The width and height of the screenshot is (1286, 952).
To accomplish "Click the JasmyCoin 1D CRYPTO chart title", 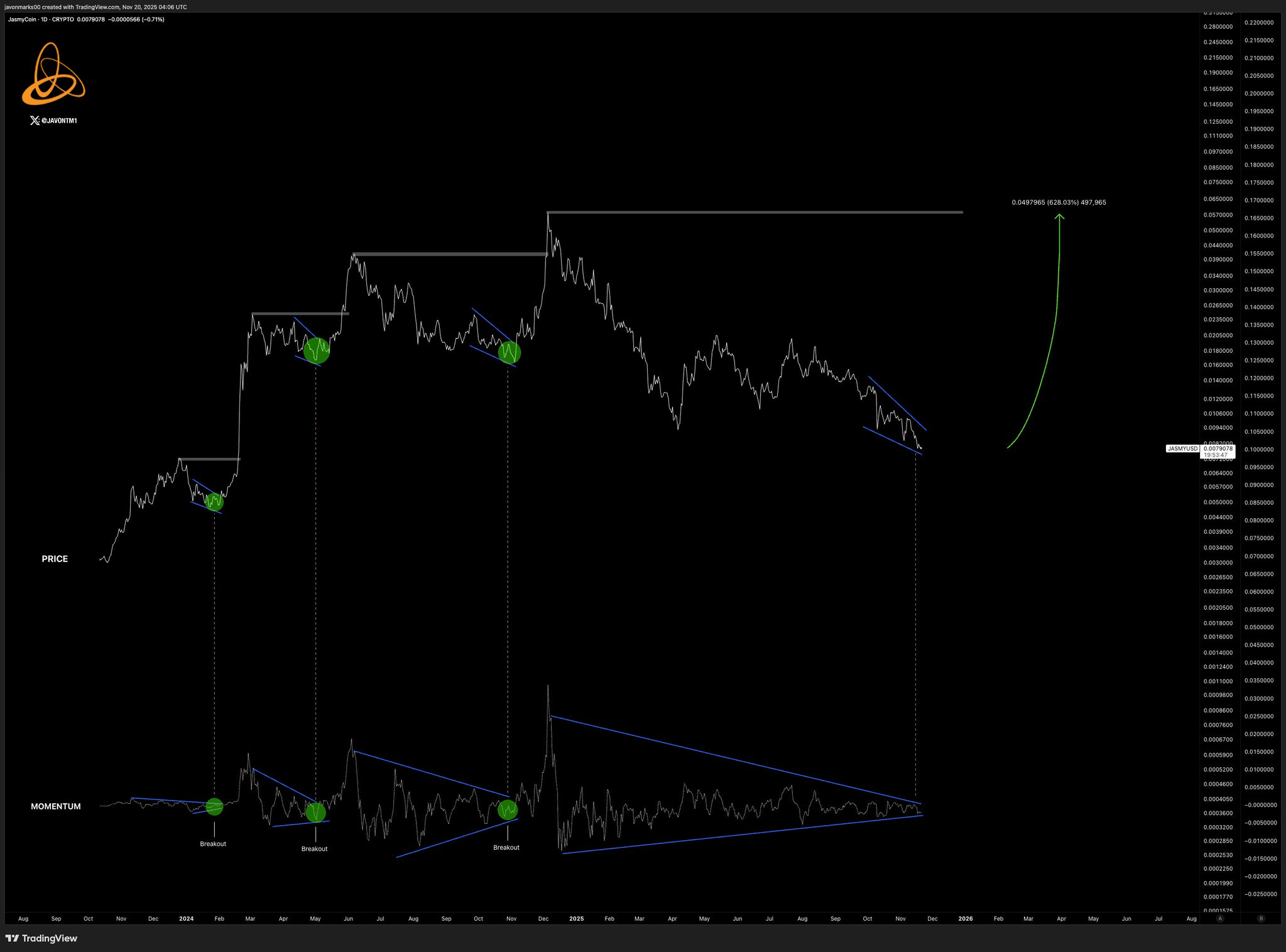I will pos(41,19).
